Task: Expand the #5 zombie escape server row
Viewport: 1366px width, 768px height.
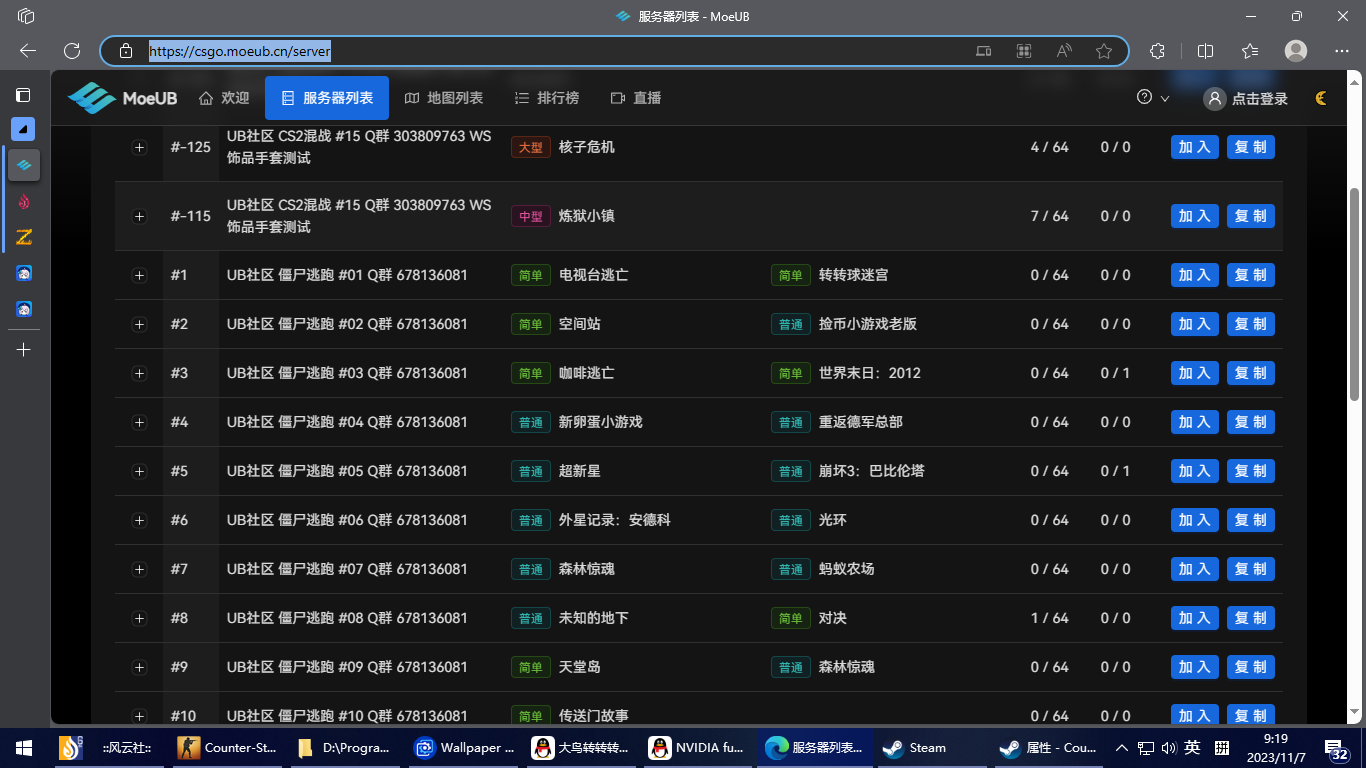Action: coord(139,471)
